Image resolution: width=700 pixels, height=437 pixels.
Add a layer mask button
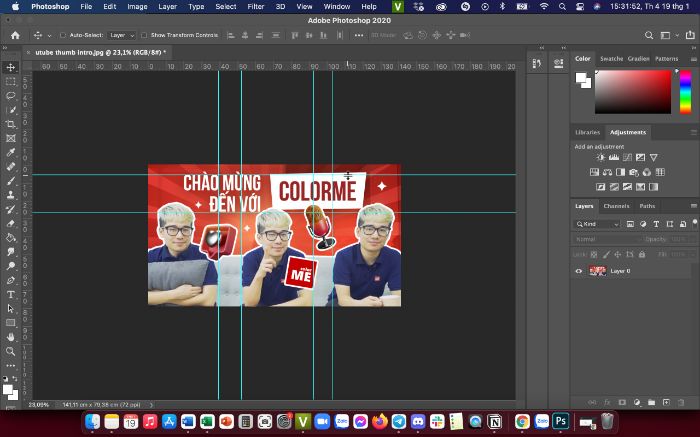[622, 402]
